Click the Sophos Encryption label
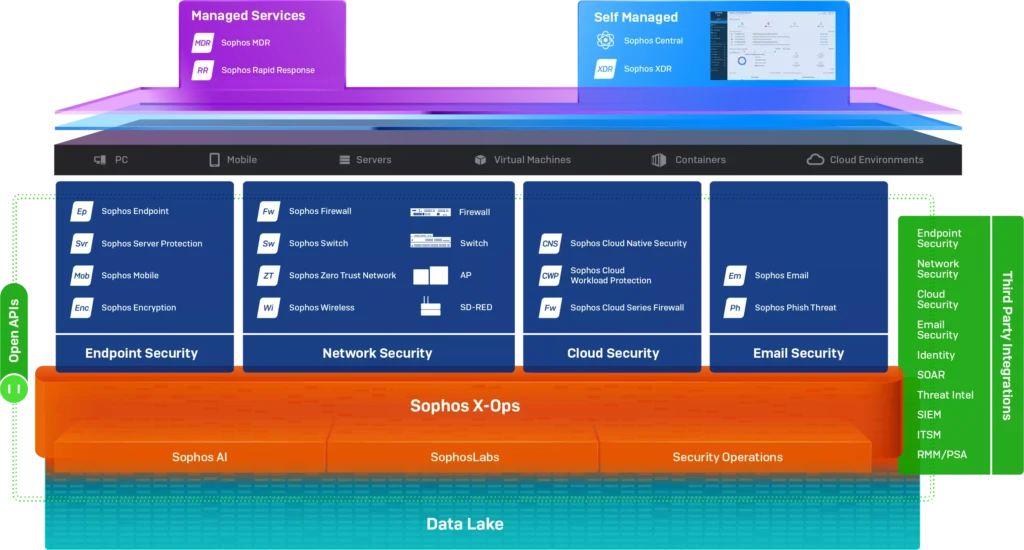The height and width of the screenshot is (550, 1024). pyautogui.click(x=138, y=308)
